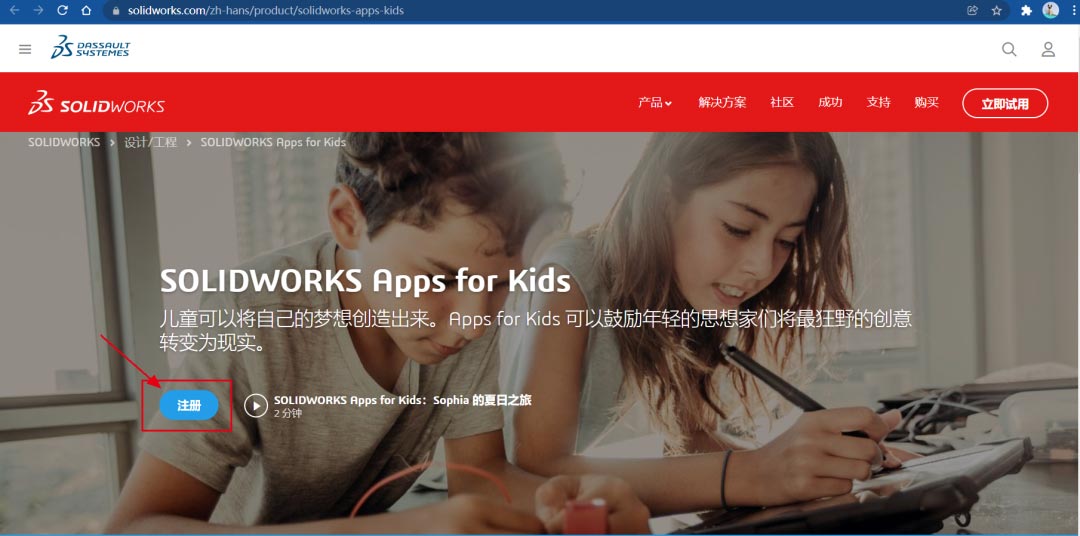Image resolution: width=1080 pixels, height=536 pixels.
Task: Open the extensions puzzle icon
Action: 1026,10
